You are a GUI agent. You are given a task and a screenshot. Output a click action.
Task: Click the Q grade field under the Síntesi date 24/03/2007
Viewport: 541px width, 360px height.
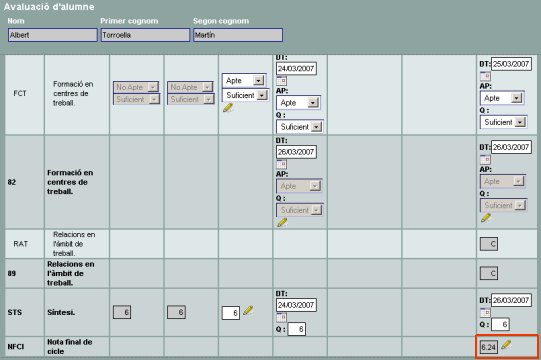pyautogui.click(x=297, y=329)
